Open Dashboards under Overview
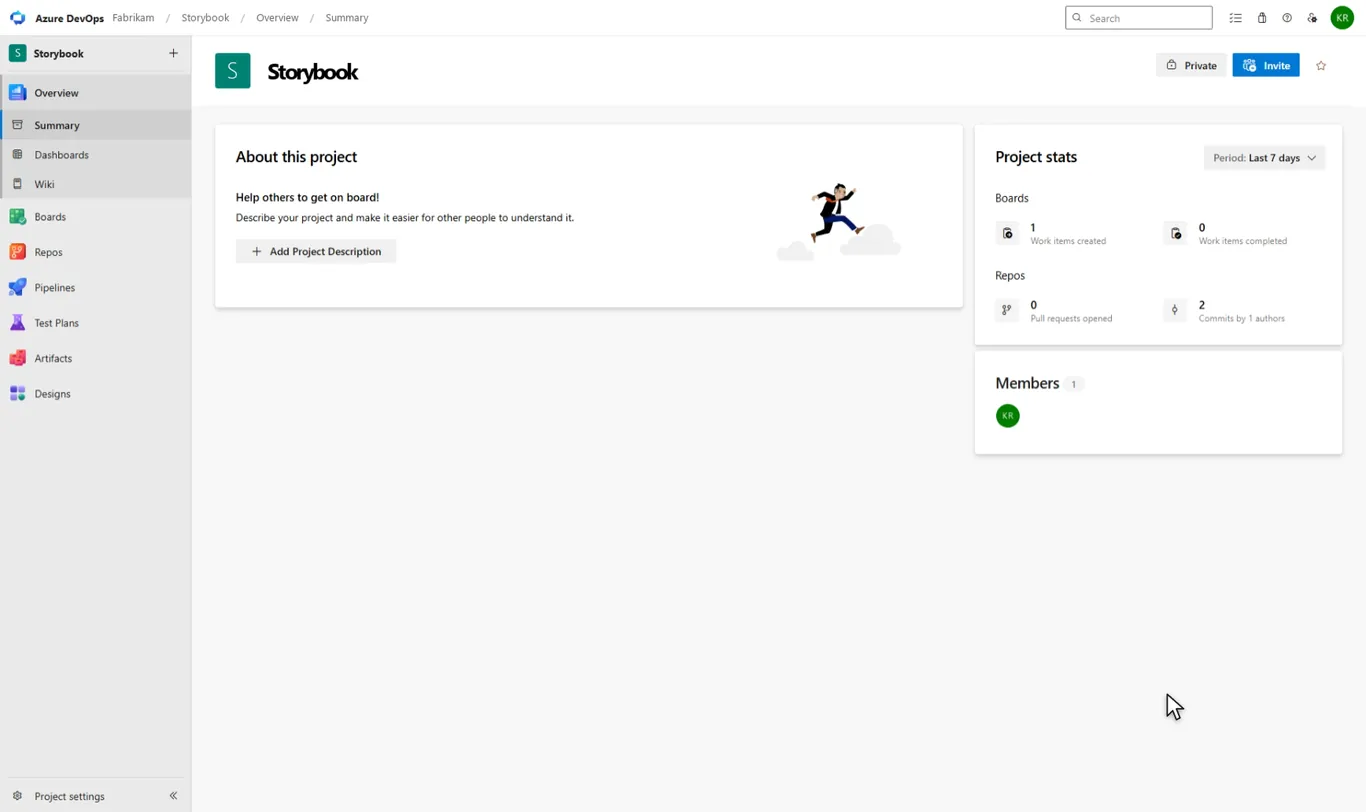 coord(95,155)
